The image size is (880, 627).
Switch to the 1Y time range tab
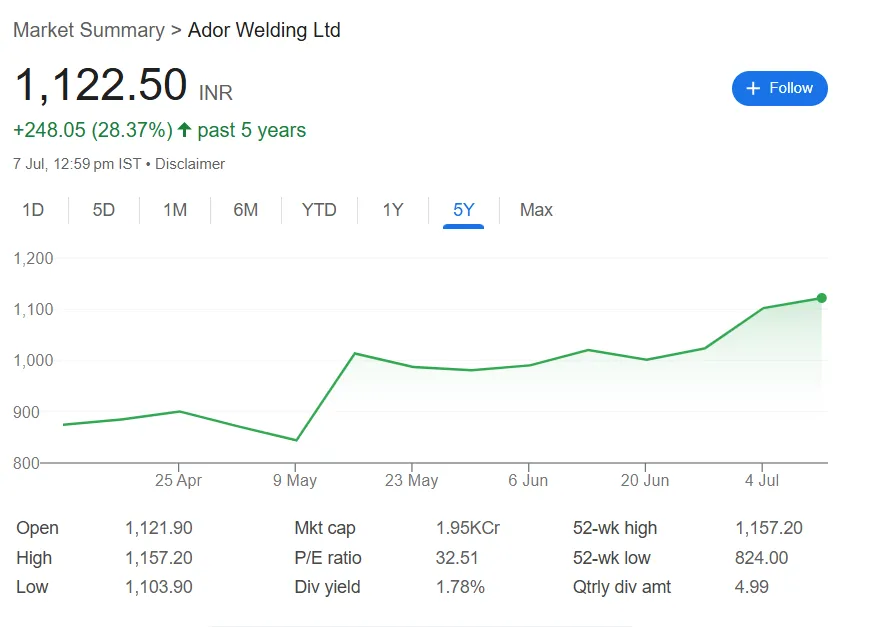click(x=393, y=210)
